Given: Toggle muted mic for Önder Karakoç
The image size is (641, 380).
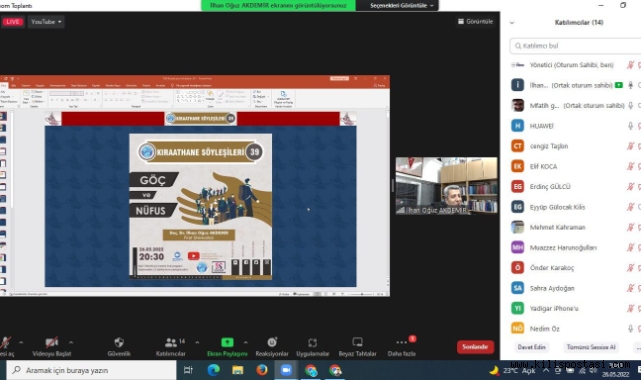Looking at the screenshot, I should [630, 268].
